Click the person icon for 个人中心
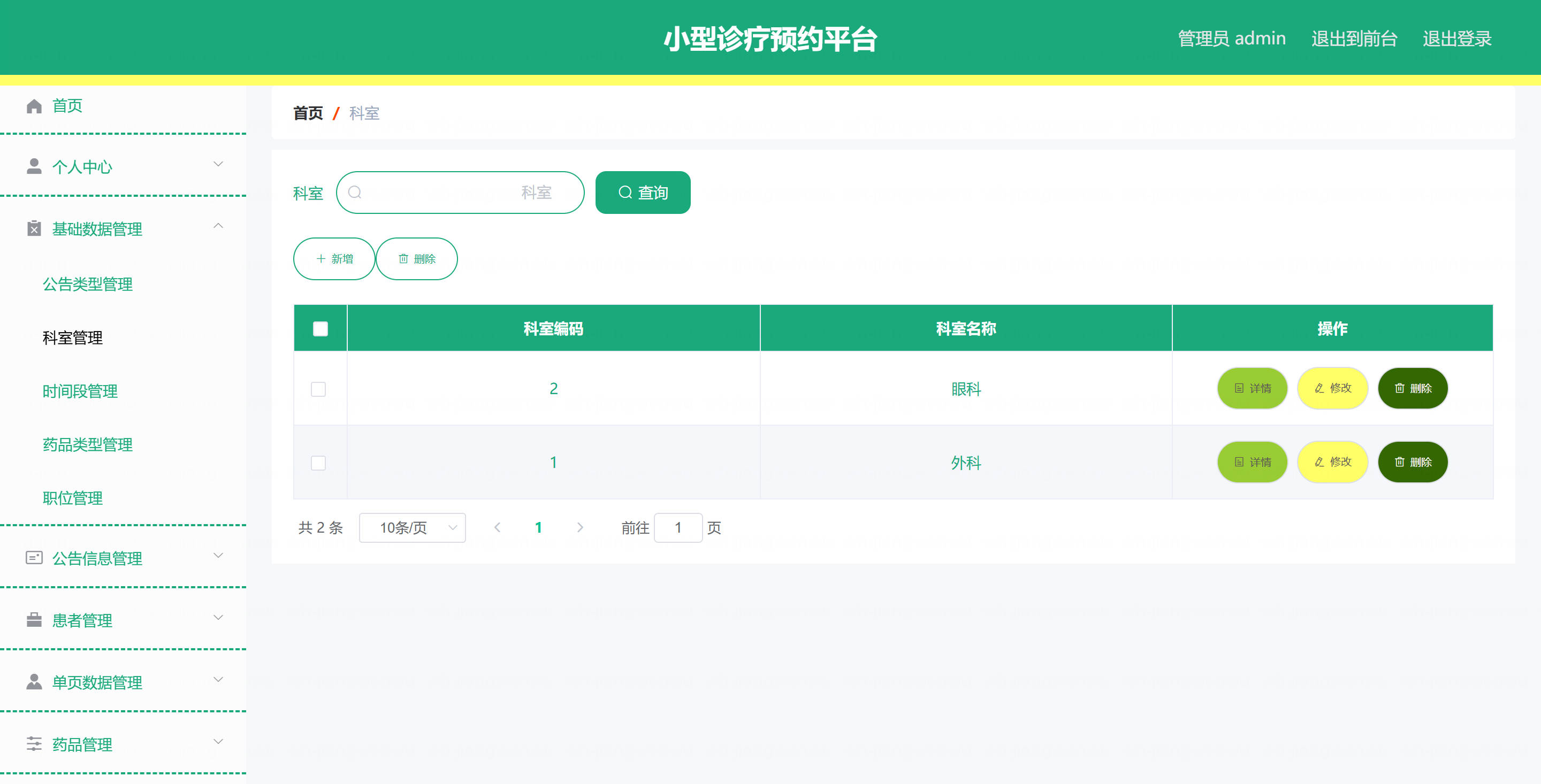This screenshot has width=1541, height=784. [x=34, y=166]
